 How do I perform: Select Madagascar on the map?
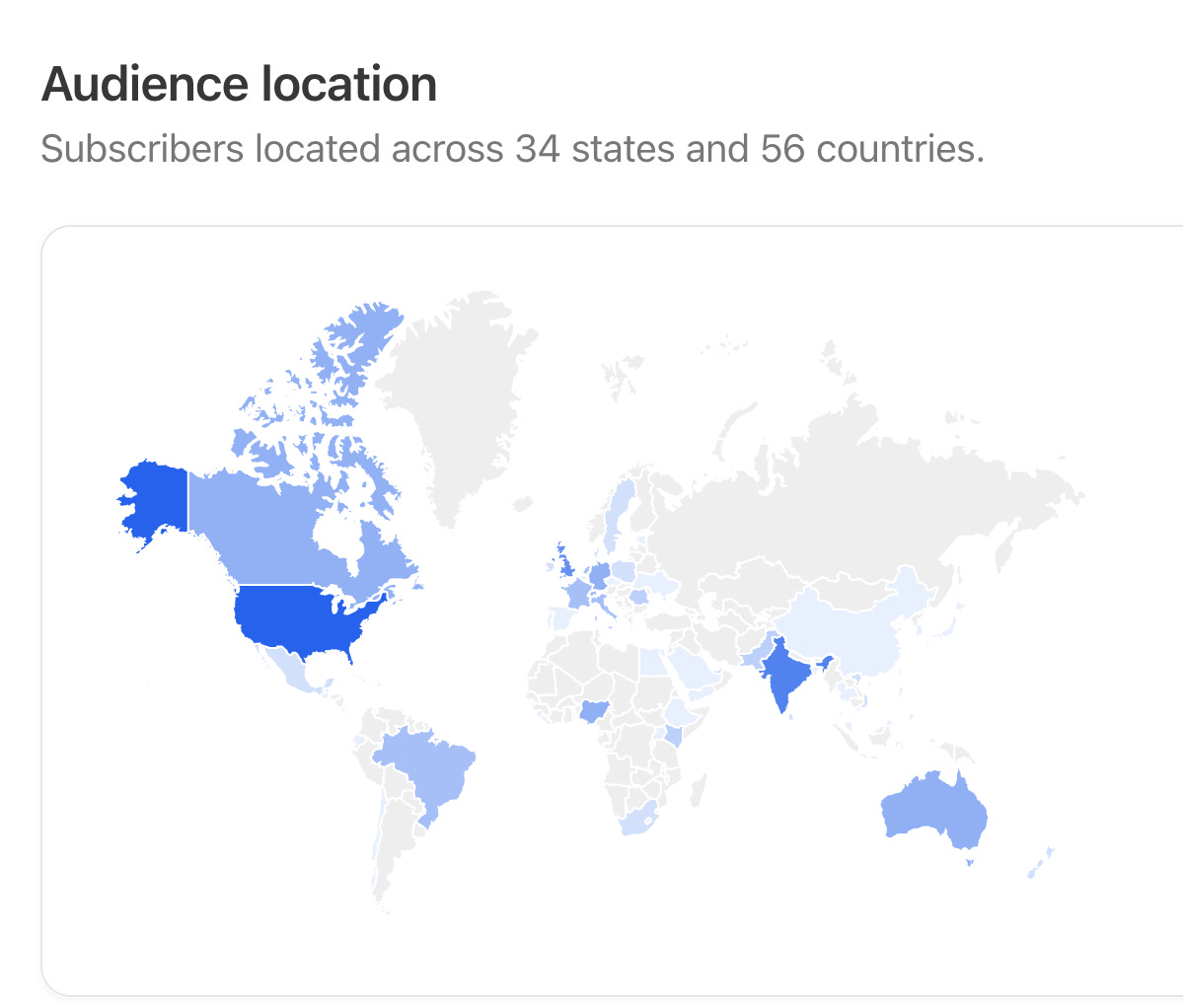(699, 791)
